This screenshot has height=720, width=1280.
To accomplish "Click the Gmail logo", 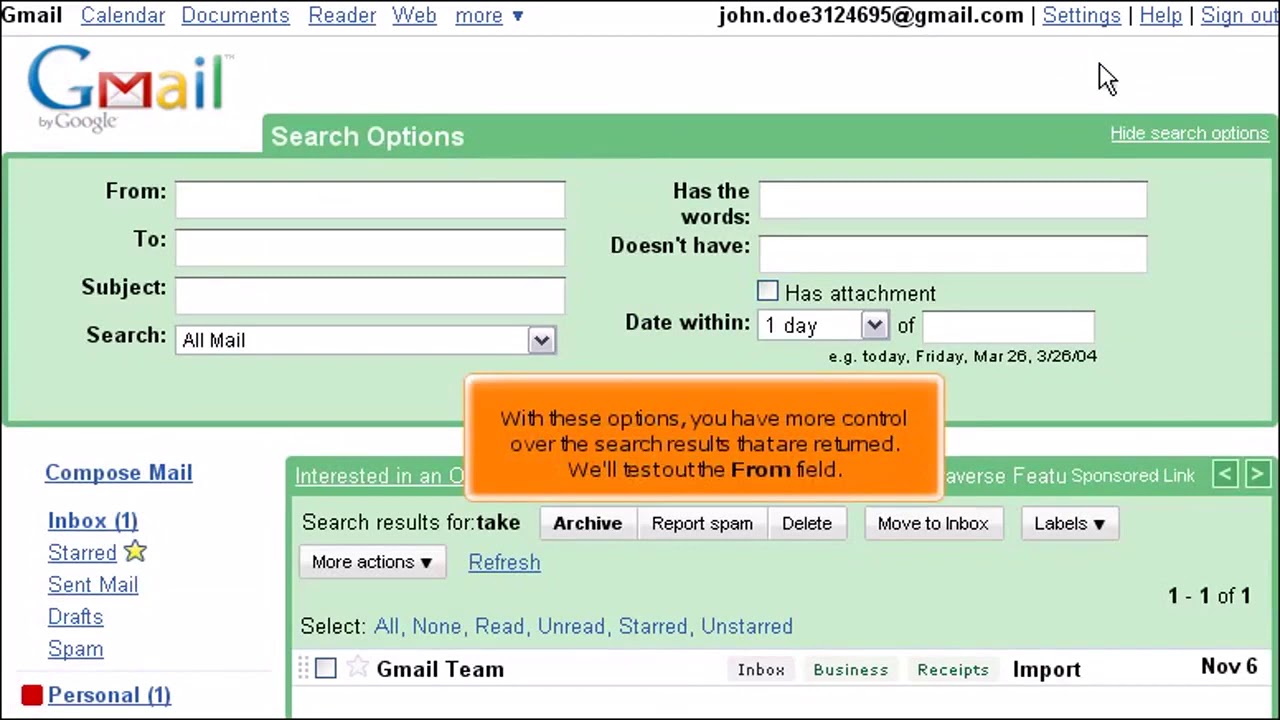I will coord(129,88).
